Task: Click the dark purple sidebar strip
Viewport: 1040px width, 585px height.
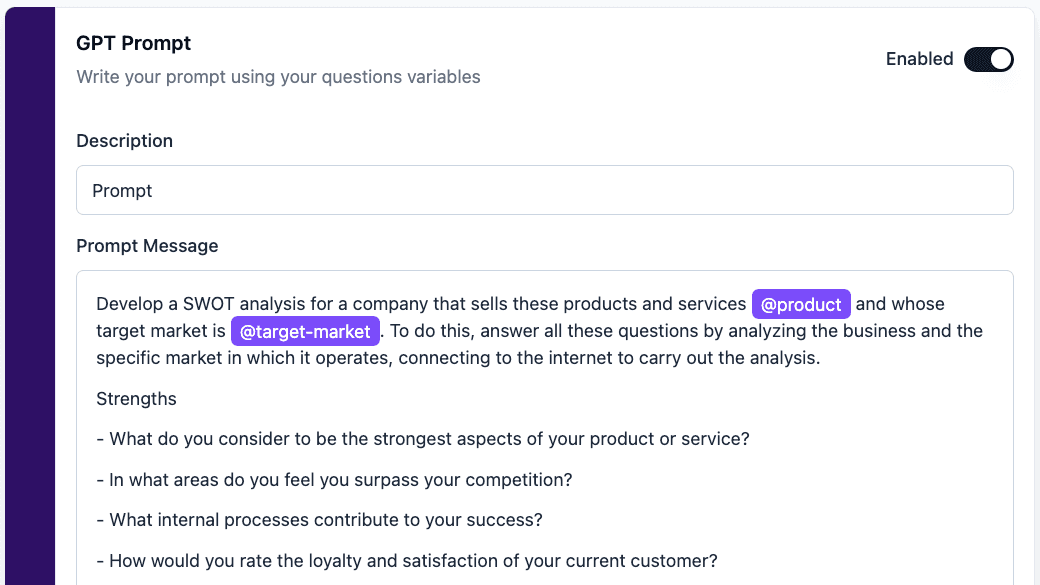Action: tap(30, 296)
